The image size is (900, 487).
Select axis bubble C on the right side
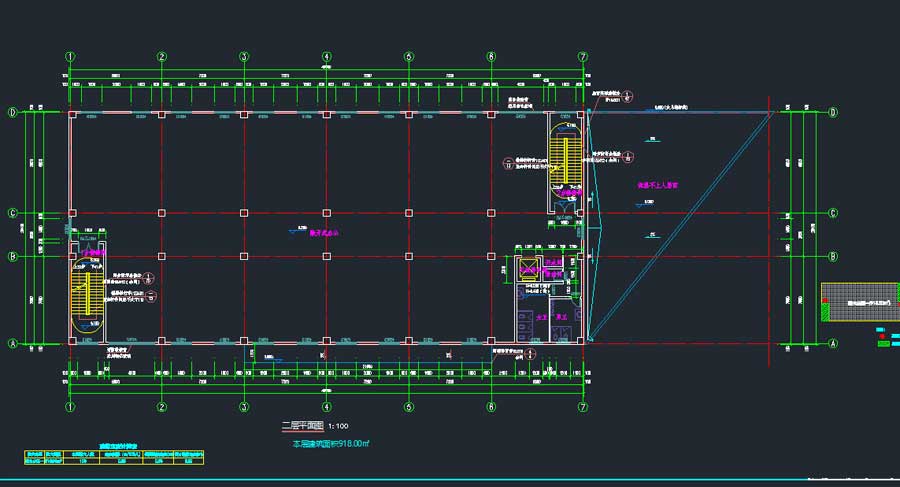[833, 213]
